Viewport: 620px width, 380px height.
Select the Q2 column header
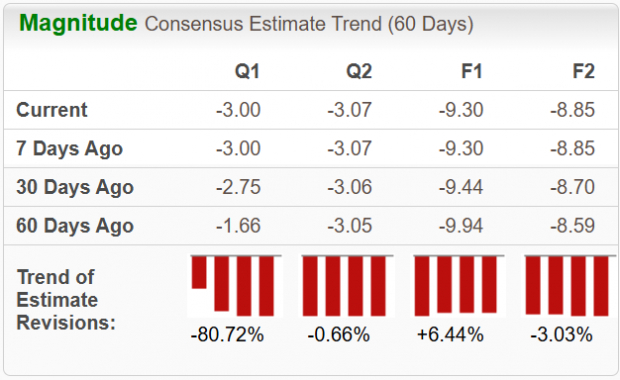(359, 72)
